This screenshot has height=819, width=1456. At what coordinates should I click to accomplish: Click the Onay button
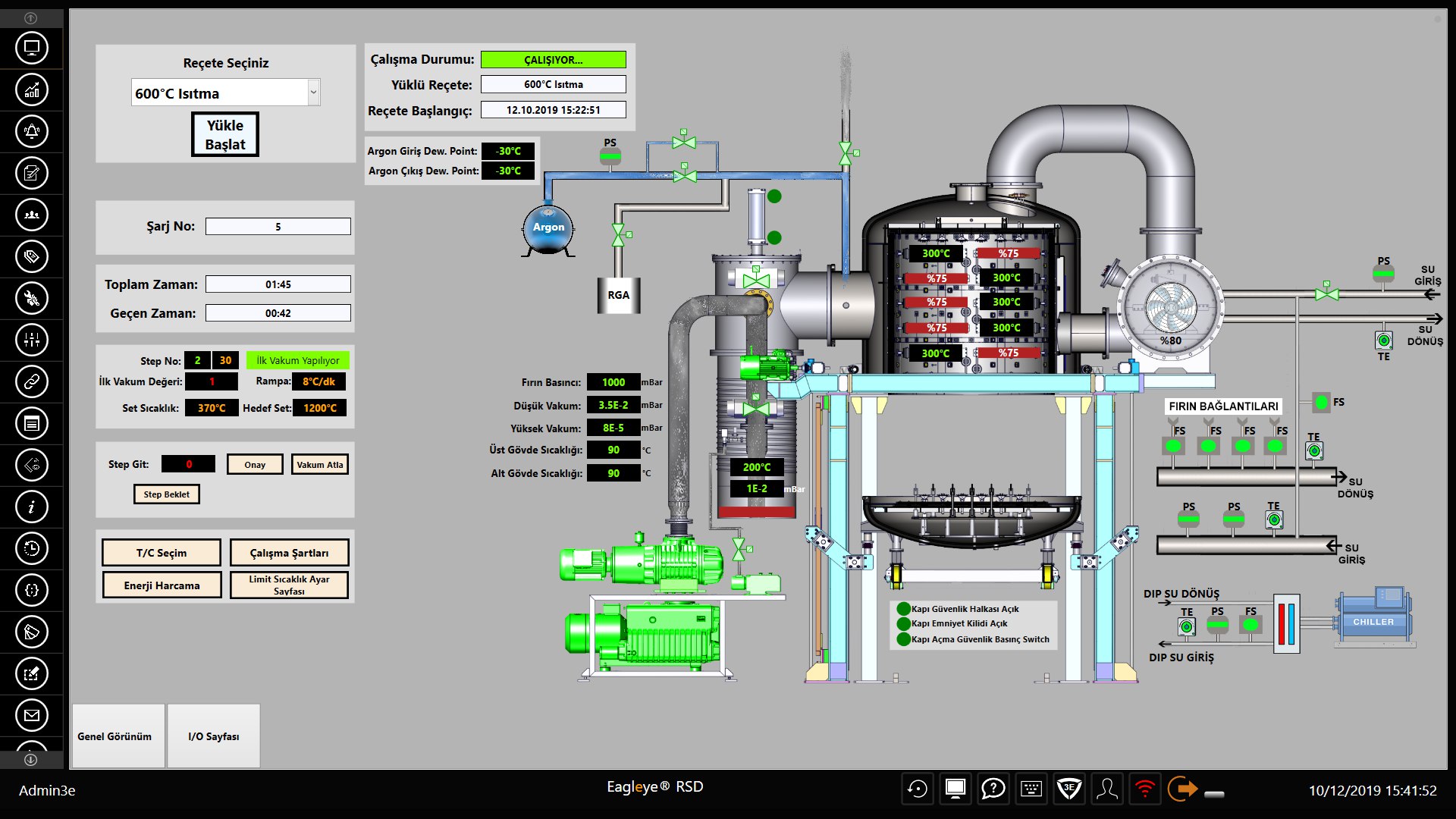tap(255, 464)
